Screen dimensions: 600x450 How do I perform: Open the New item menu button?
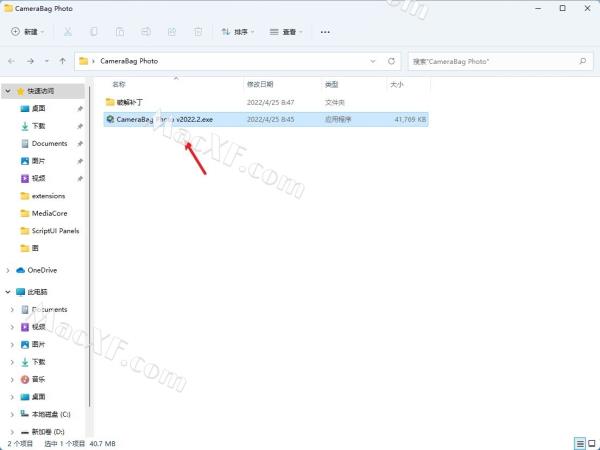pyautogui.click(x=27, y=32)
